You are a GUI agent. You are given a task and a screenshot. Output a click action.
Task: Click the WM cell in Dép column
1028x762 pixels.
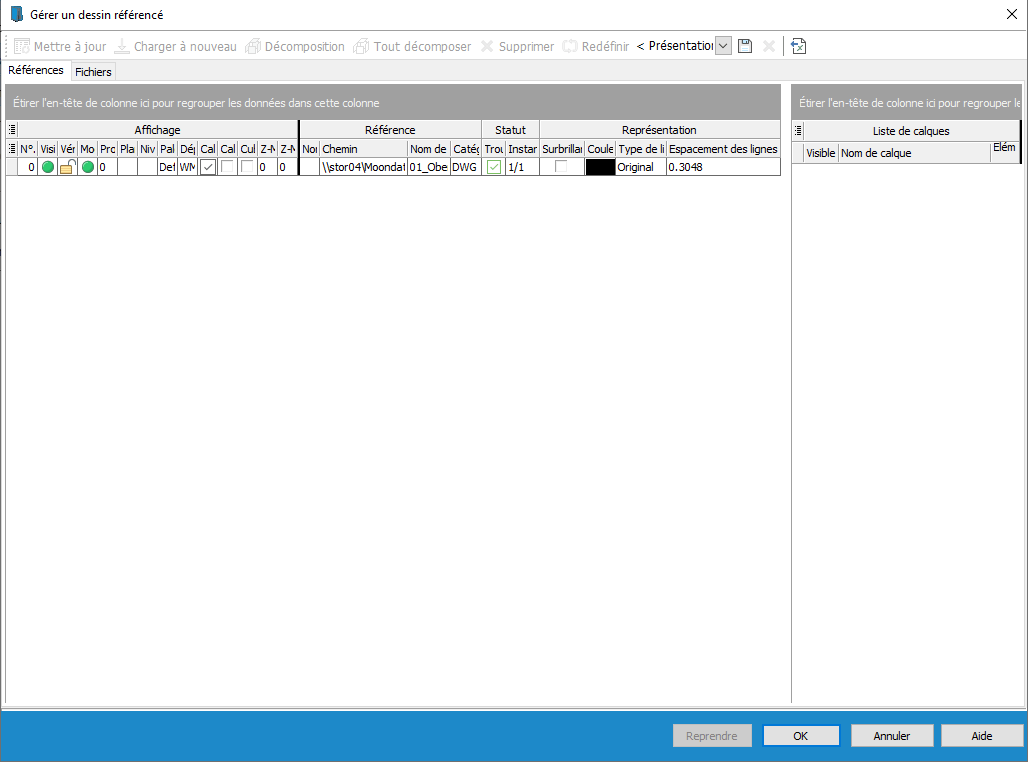click(188, 167)
